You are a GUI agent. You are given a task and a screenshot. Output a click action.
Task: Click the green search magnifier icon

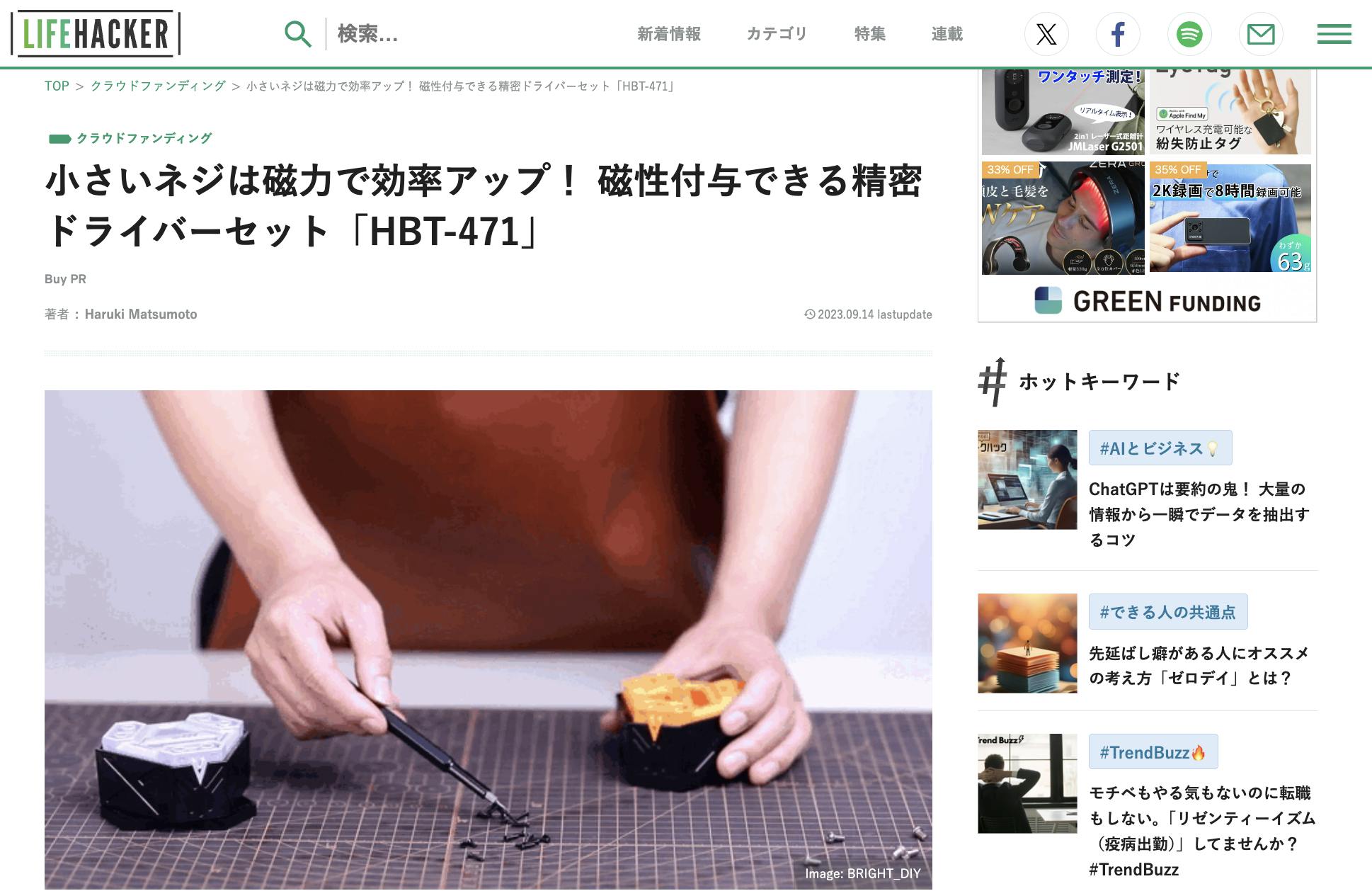[x=297, y=34]
